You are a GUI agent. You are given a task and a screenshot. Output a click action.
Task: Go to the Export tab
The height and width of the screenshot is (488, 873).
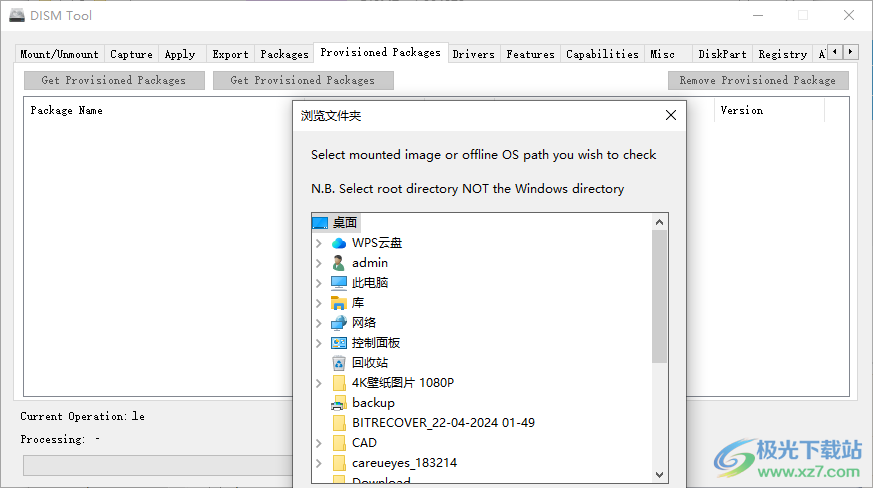(x=230, y=54)
